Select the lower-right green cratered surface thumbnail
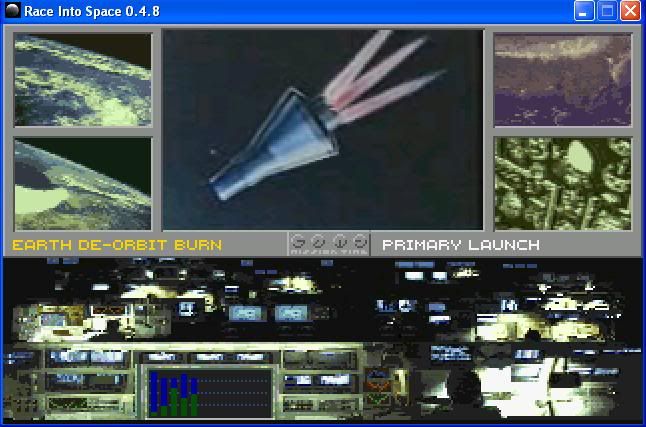Screen dimensions: 646x427 click(562, 184)
